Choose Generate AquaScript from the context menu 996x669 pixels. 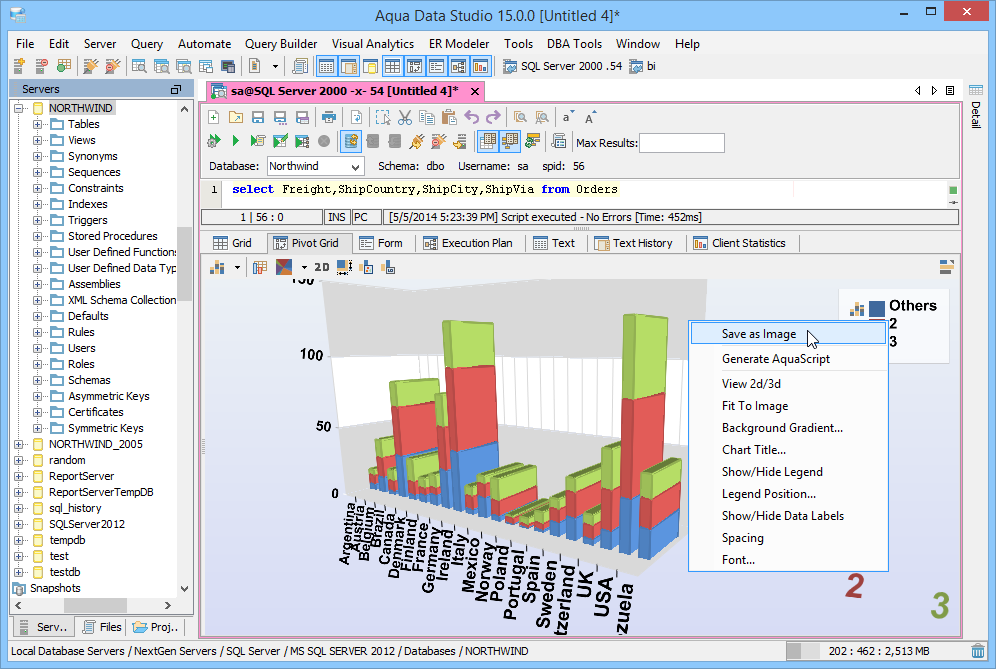pos(788,359)
